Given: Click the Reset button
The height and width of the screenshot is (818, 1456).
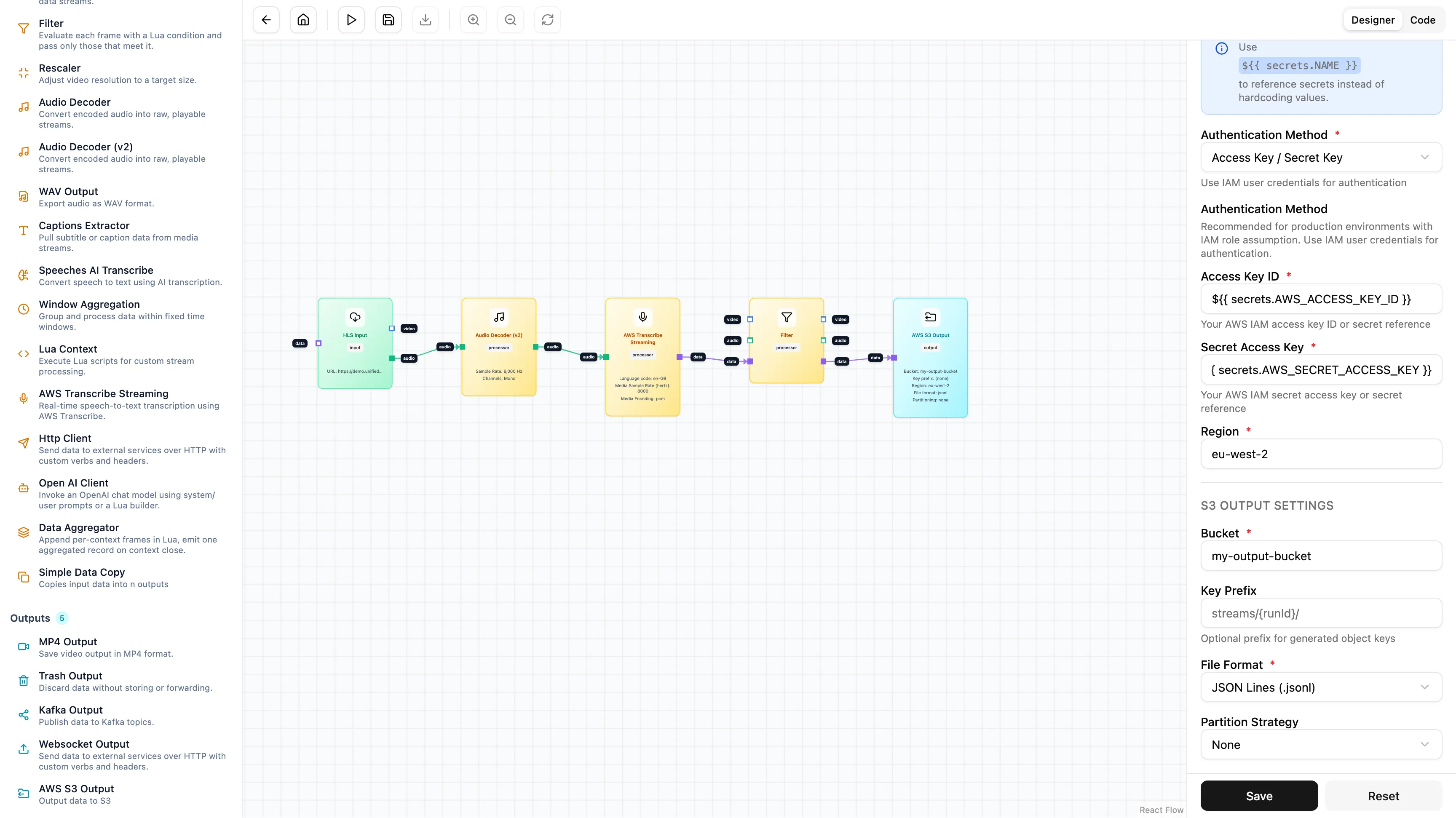Looking at the screenshot, I should tap(1383, 795).
